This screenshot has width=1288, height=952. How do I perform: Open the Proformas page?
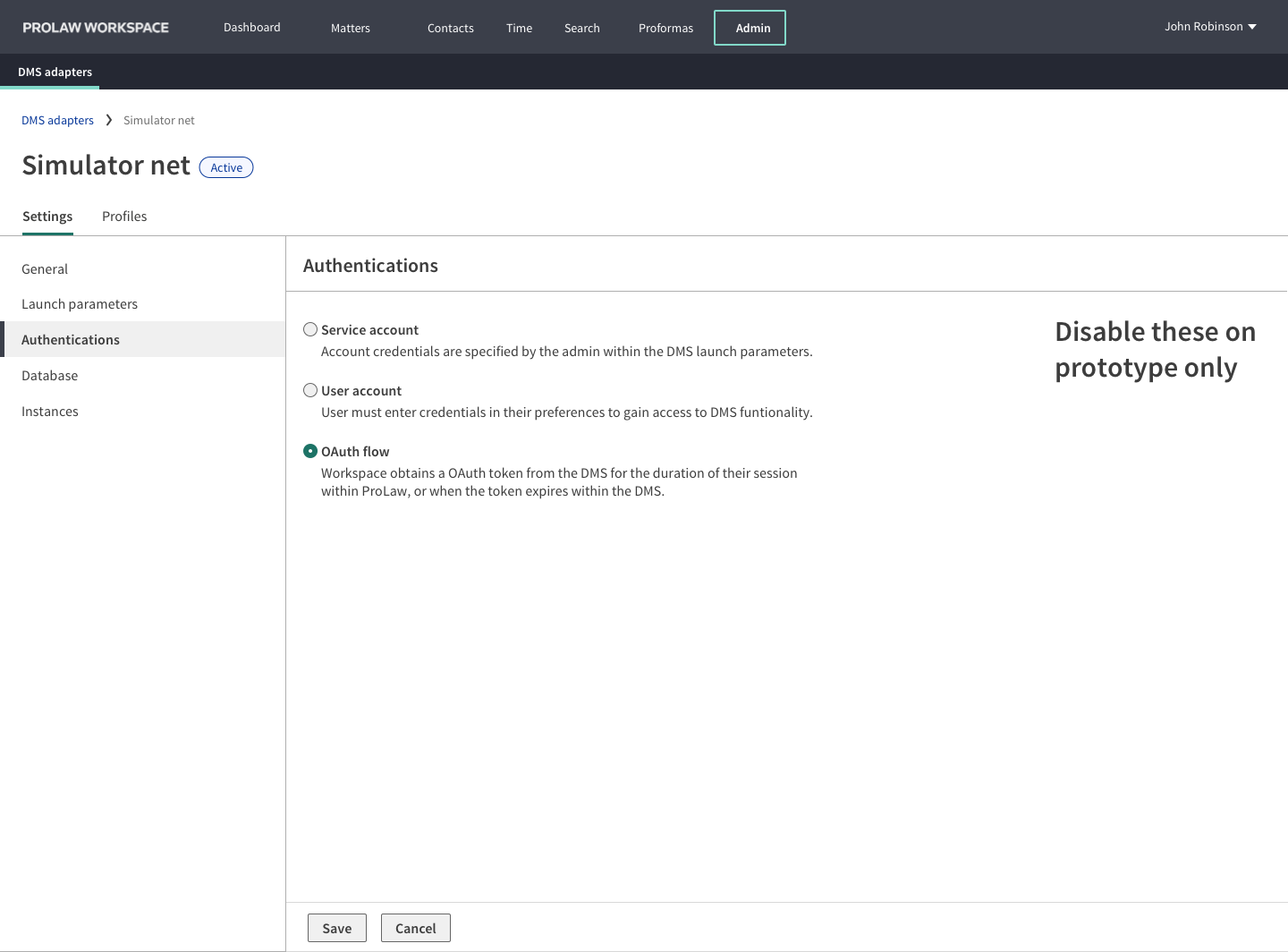665,28
